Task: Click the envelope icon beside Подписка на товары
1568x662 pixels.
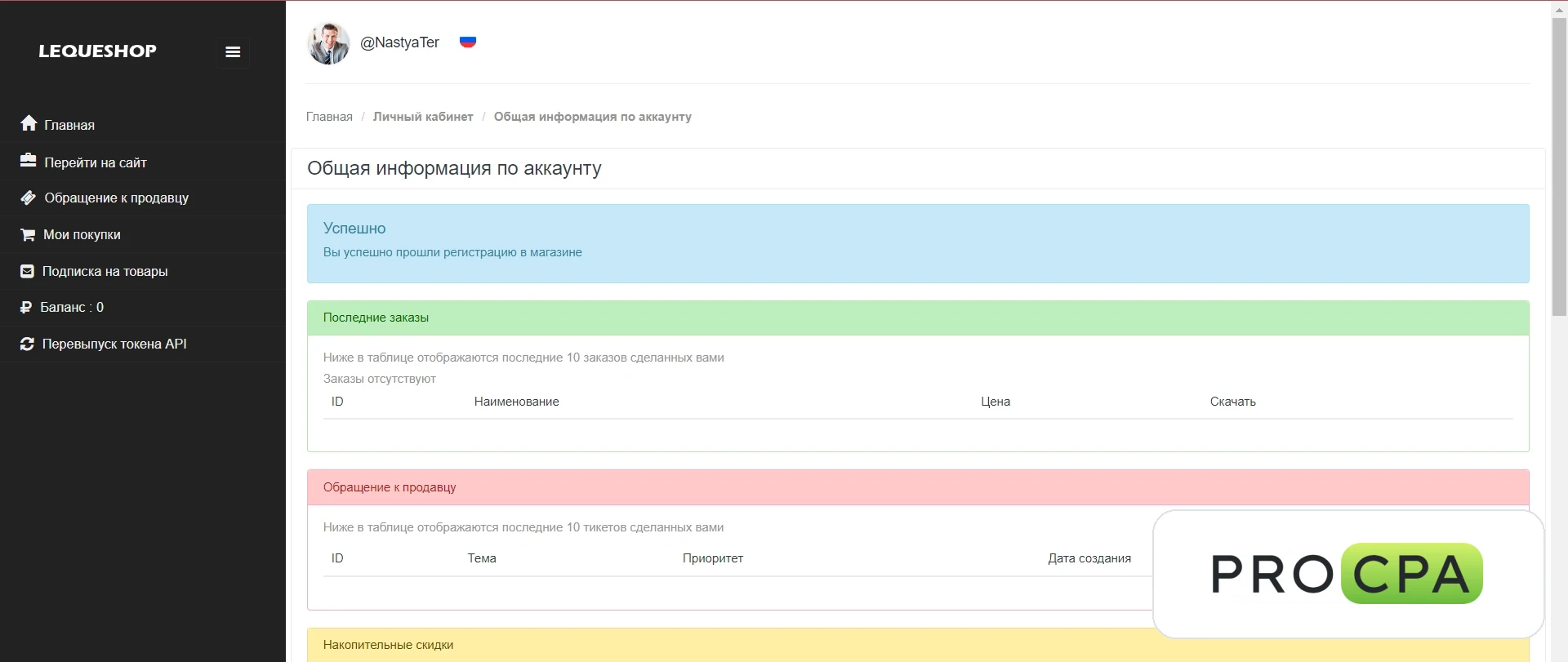Action: click(27, 271)
